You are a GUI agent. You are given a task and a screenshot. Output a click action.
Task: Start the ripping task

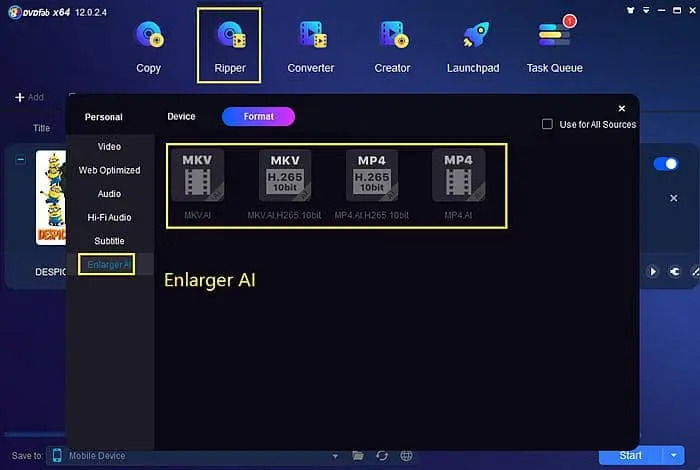pyautogui.click(x=630, y=455)
